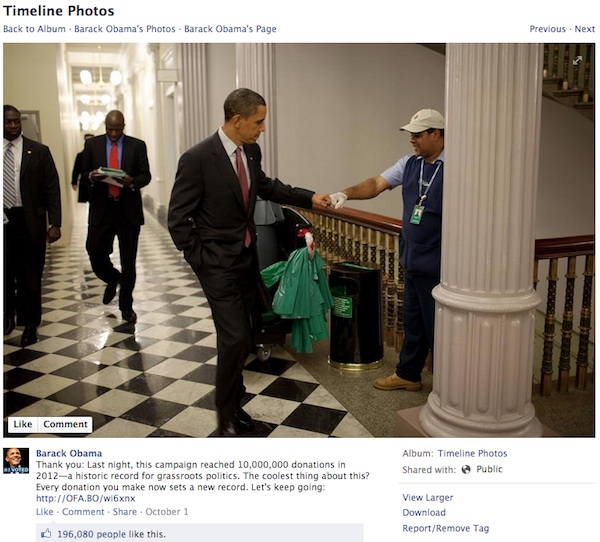Select the Comment link below the caption

(x=83, y=512)
